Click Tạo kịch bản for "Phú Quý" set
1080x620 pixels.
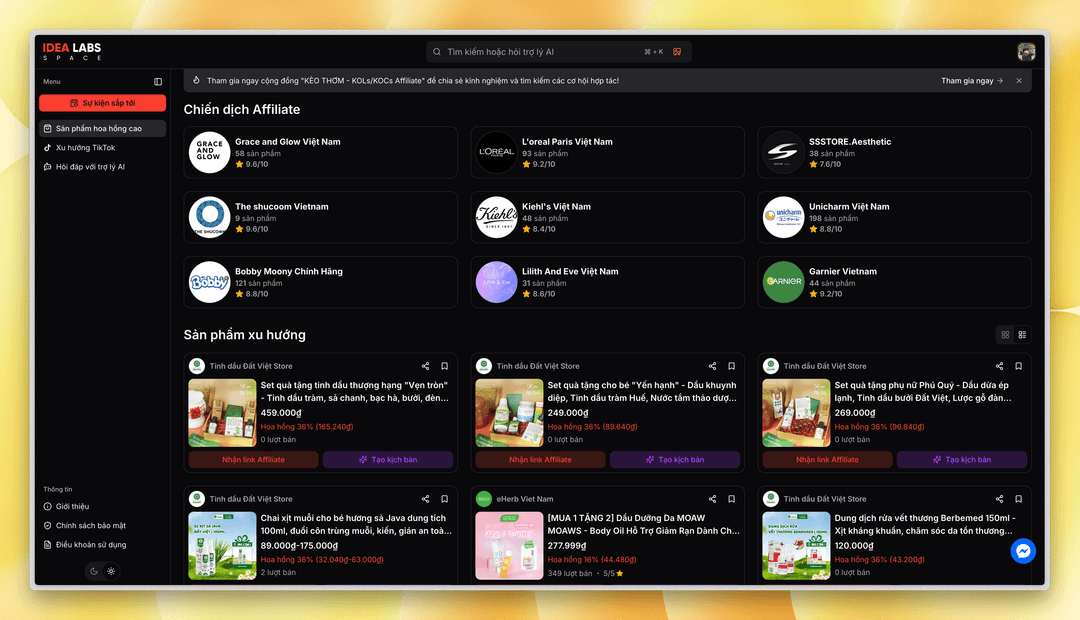pos(962,459)
